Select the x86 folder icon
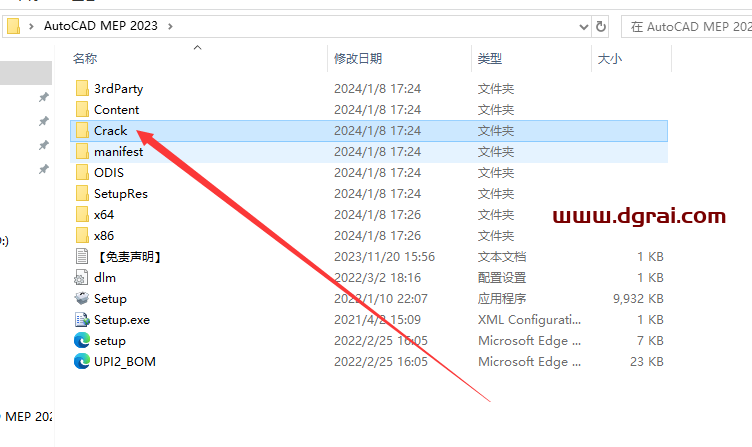 (x=82, y=236)
